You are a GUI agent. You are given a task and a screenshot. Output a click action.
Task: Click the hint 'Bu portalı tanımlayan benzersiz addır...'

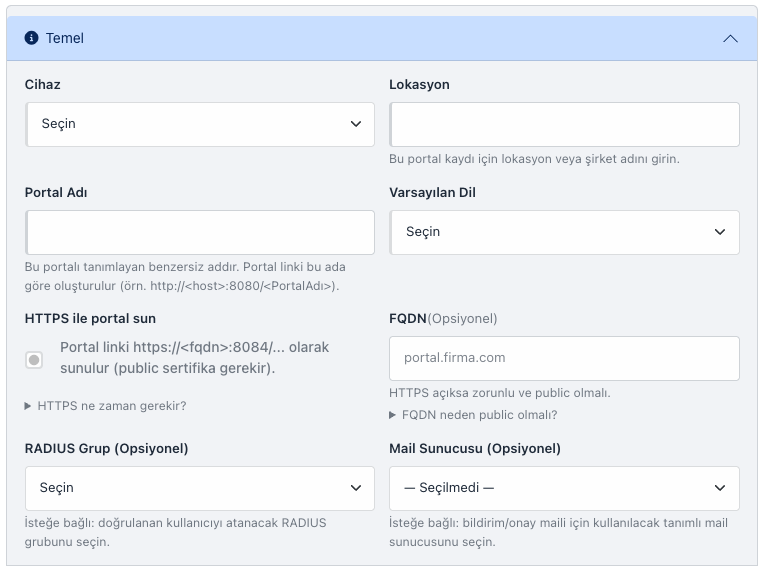pyautogui.click(x=185, y=277)
